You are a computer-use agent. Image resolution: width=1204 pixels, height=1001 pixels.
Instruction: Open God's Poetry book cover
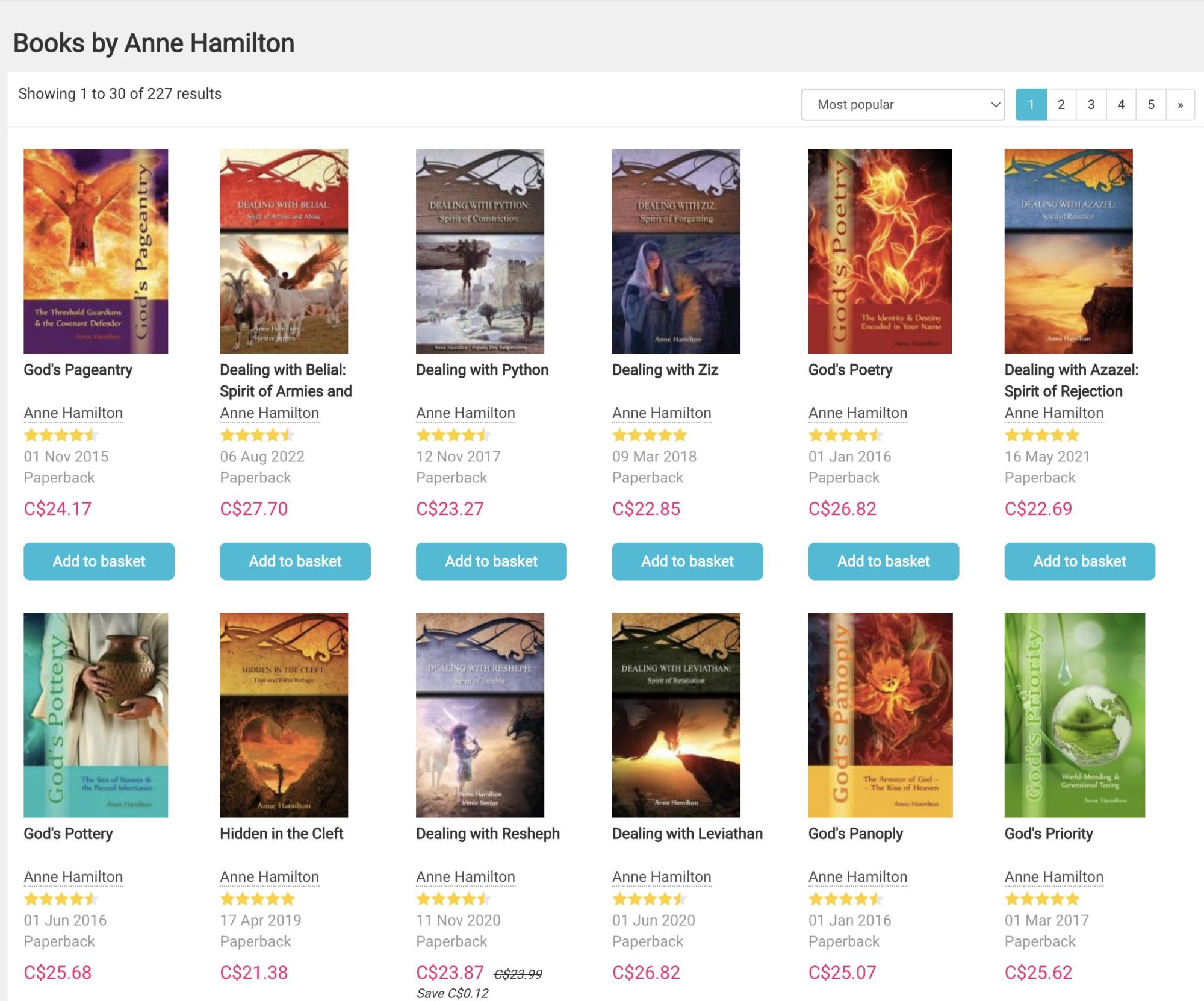pos(880,251)
